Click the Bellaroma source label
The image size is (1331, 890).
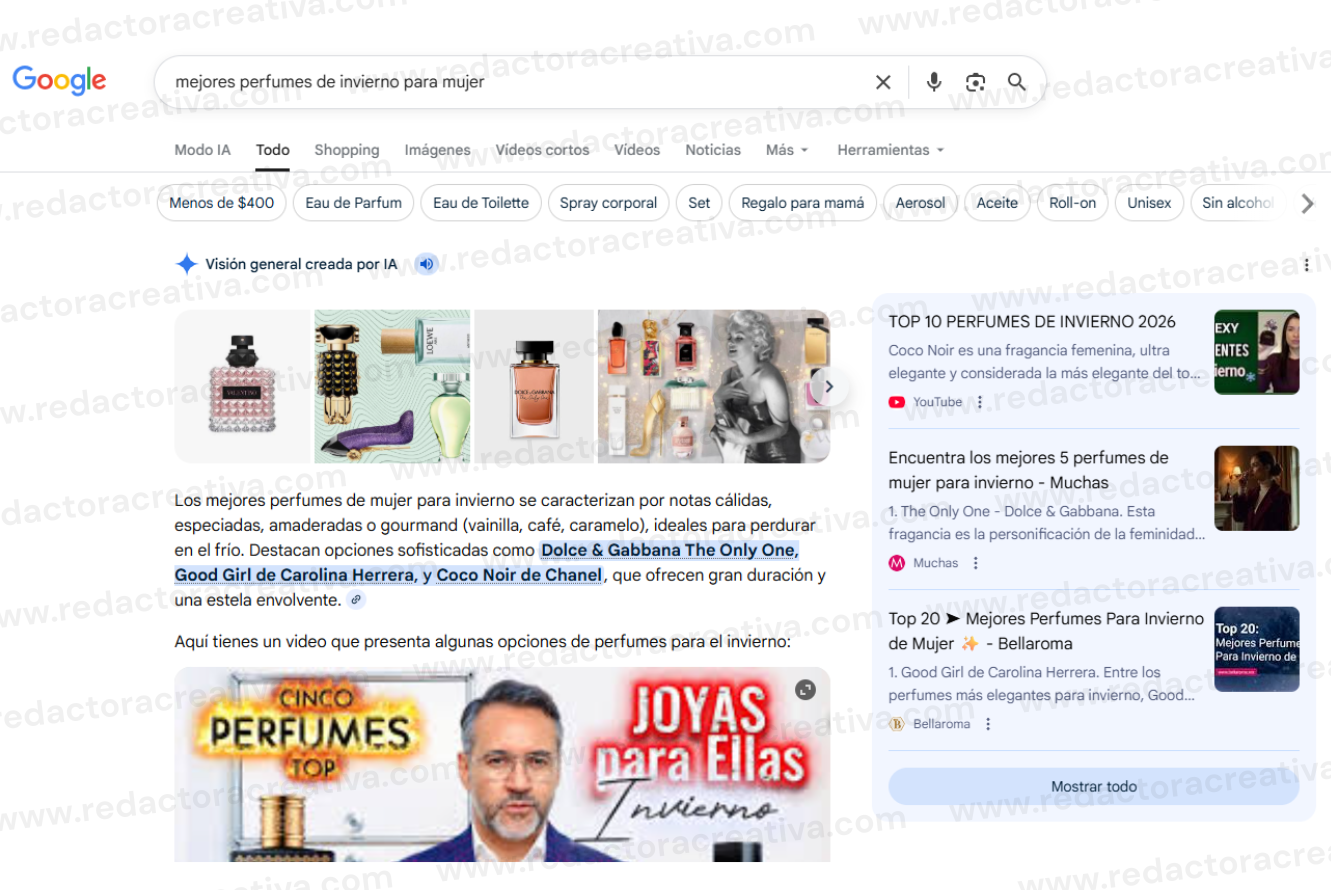(x=941, y=724)
